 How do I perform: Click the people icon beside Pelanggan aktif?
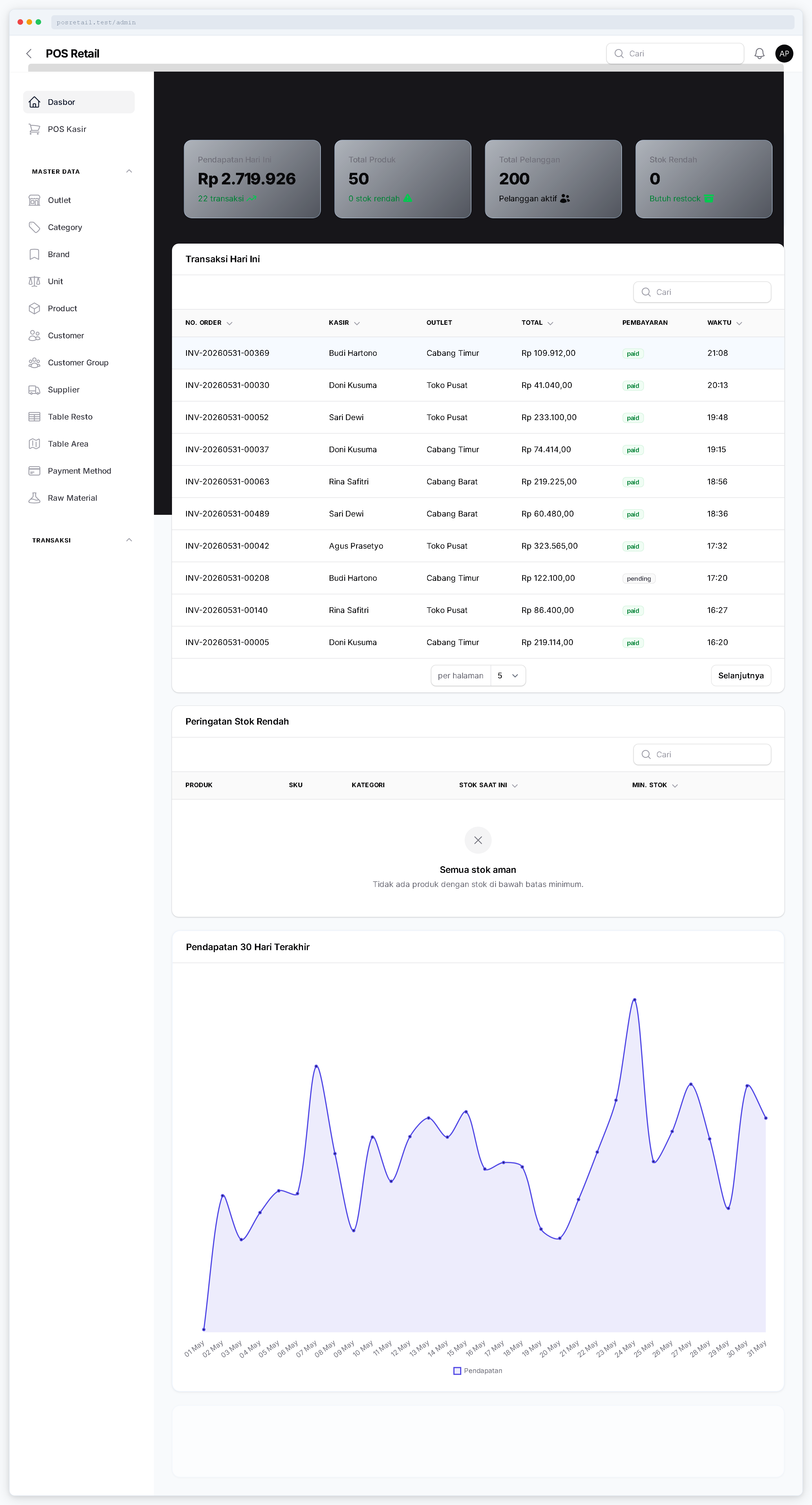point(565,199)
